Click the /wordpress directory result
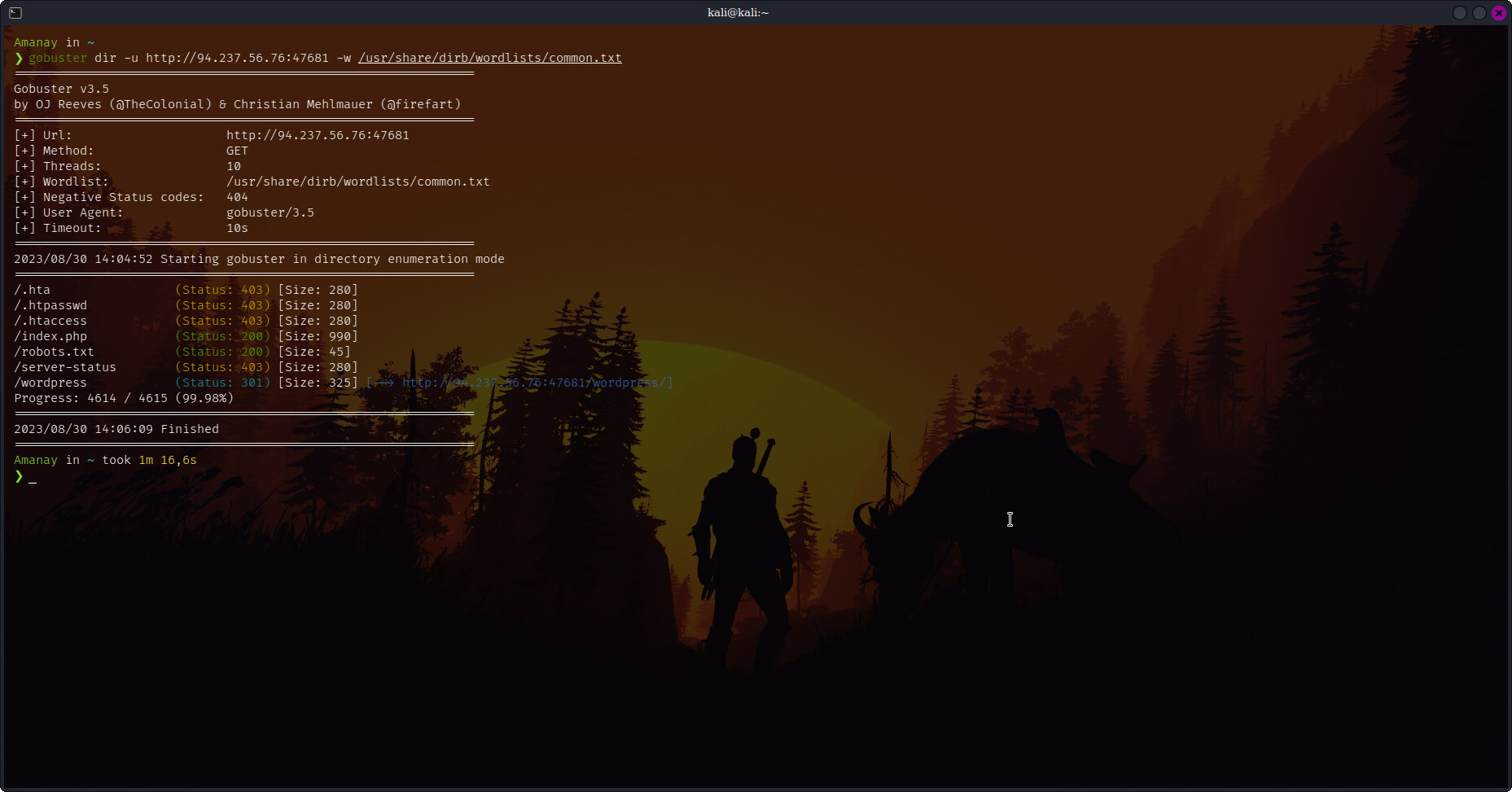Image resolution: width=1512 pixels, height=792 pixels. pos(50,383)
